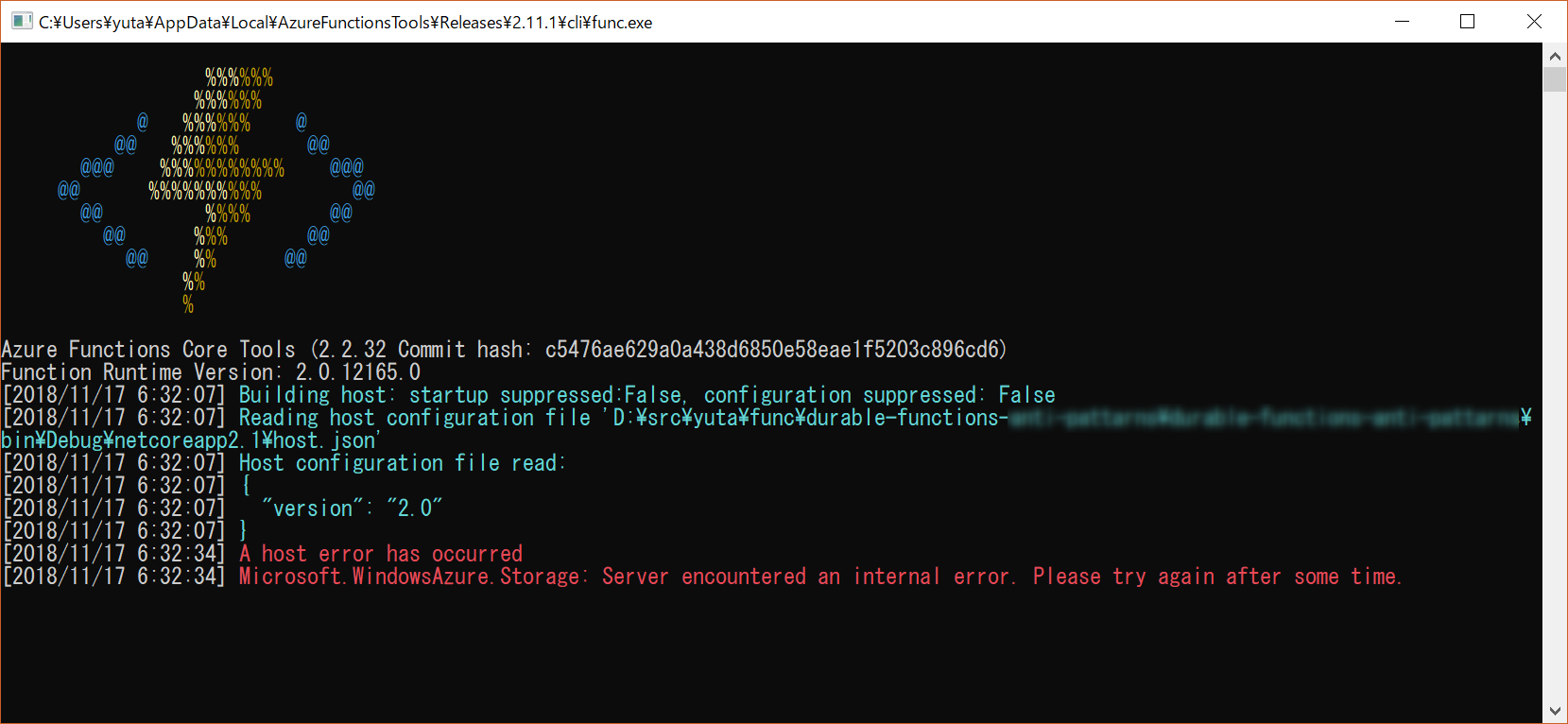Click the 'Function Runtime Version' line
This screenshot has height=724, width=1568.
pyautogui.click(x=211, y=372)
